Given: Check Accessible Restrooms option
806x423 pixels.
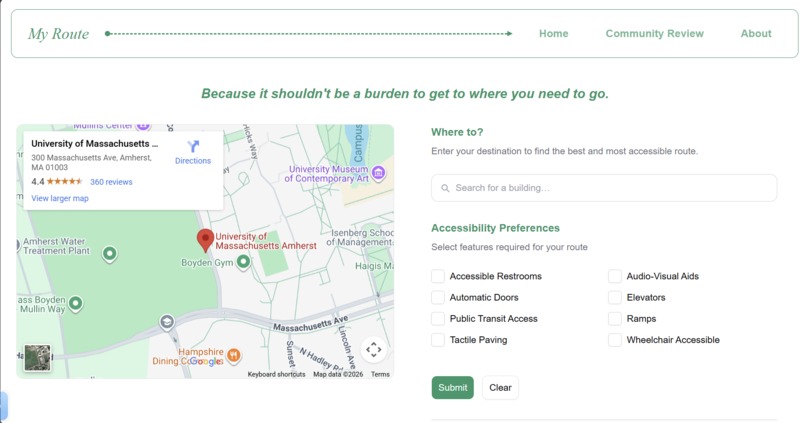Looking at the screenshot, I should (x=438, y=276).
